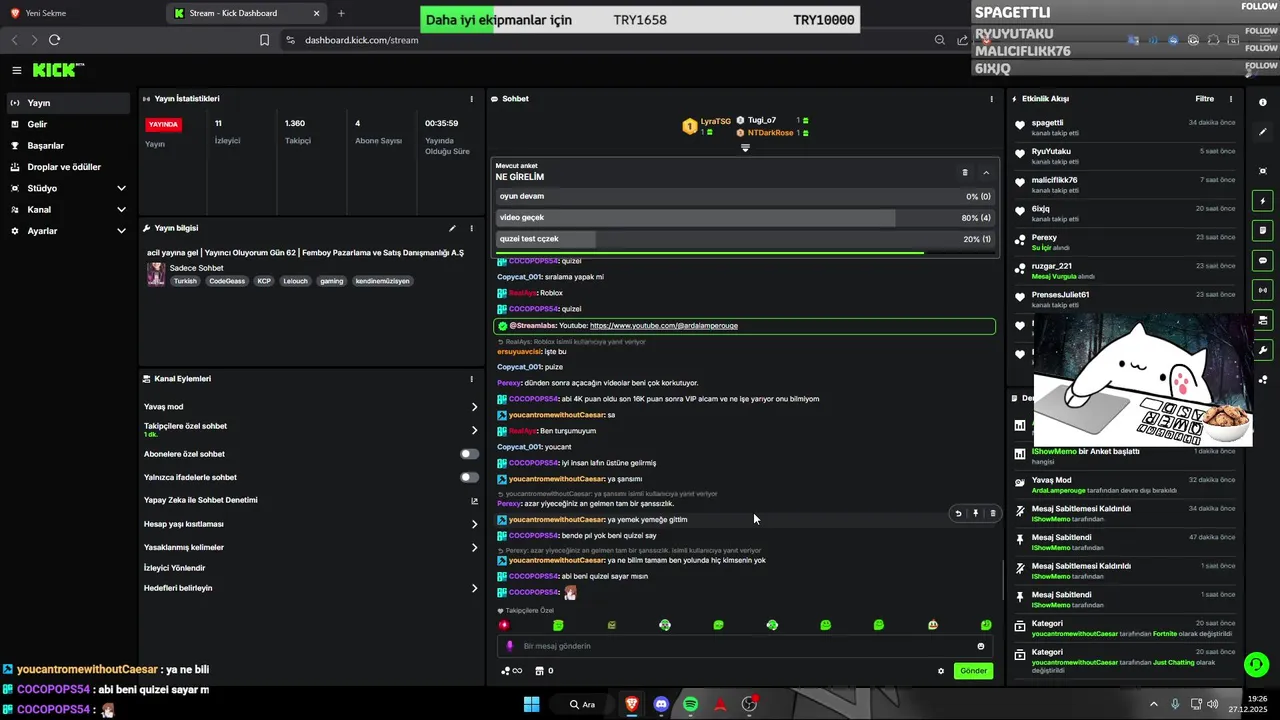Toggle Yalnızca ifadelerle sohbet switch

(469, 477)
